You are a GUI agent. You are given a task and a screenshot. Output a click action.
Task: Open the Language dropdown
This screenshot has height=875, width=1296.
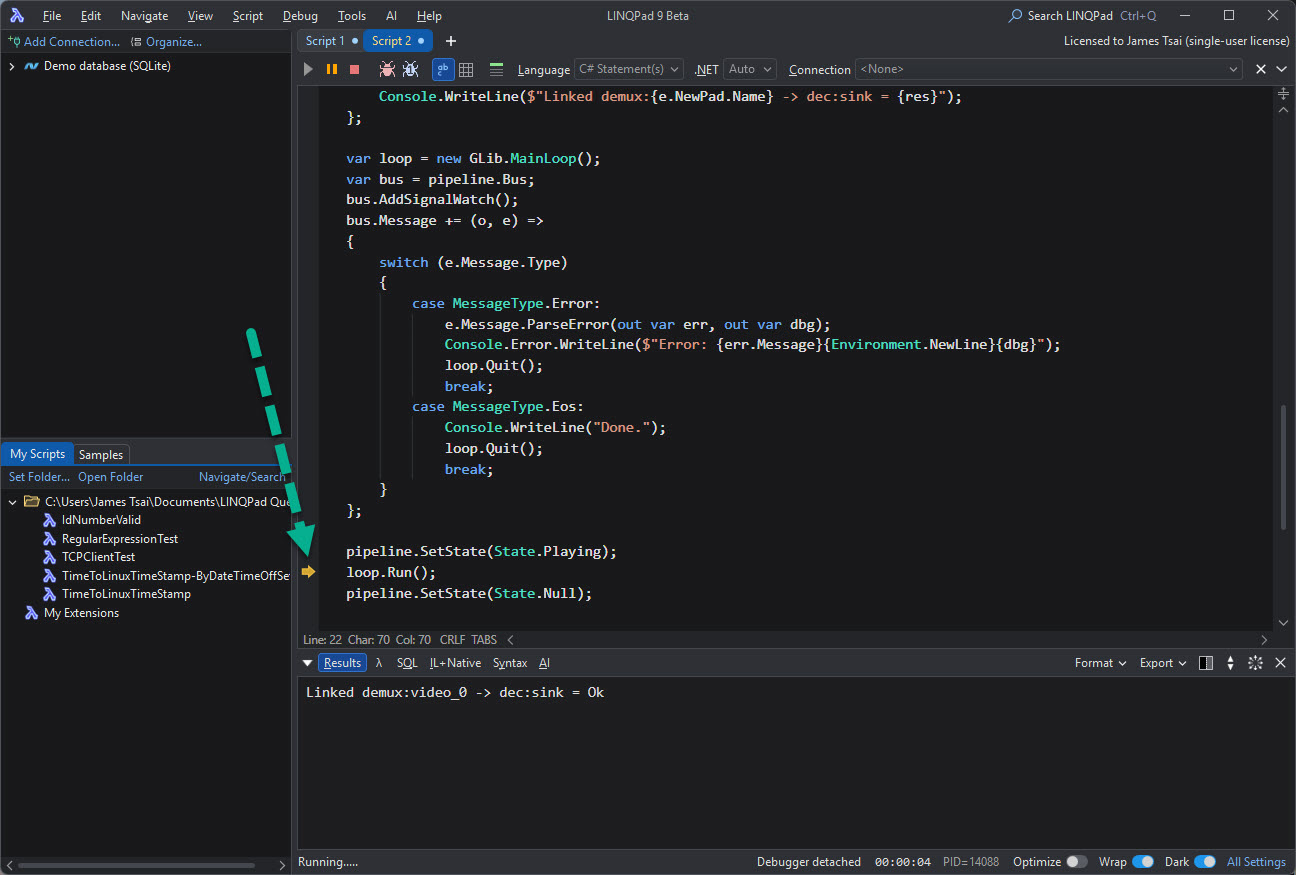629,69
